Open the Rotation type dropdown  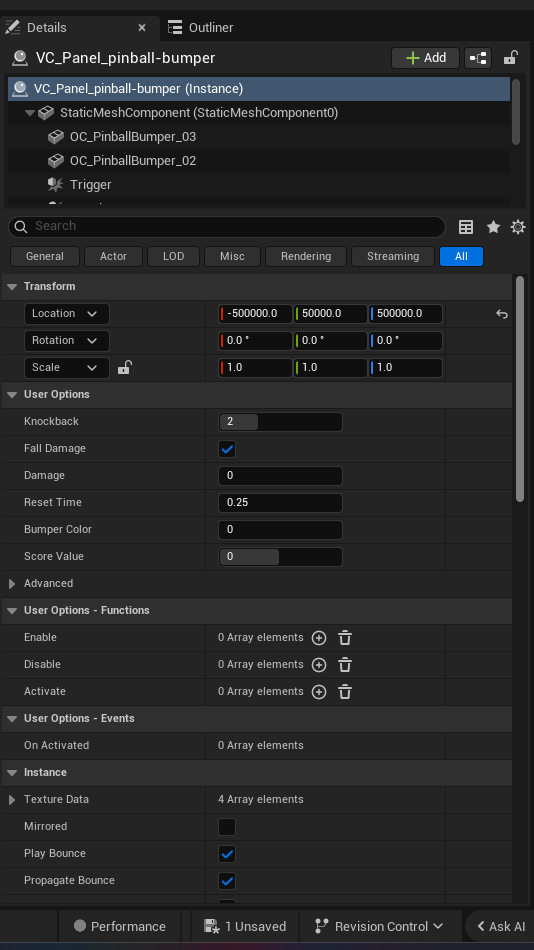(67, 340)
